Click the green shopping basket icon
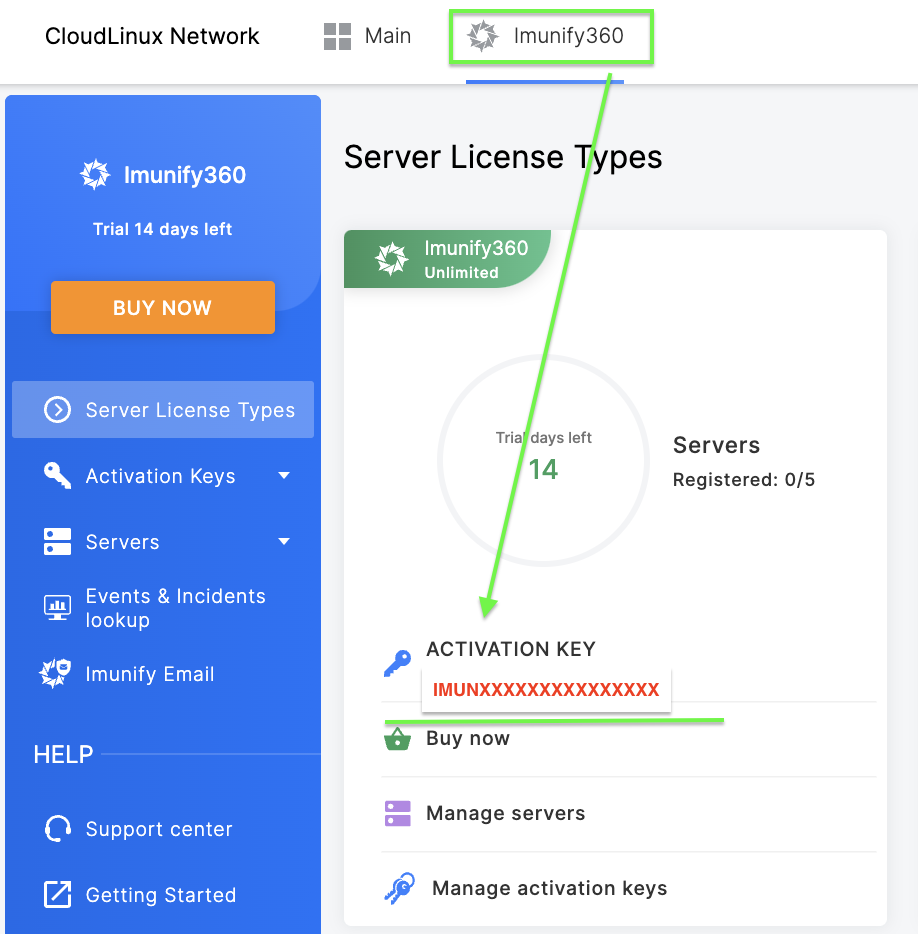The width and height of the screenshot is (918, 934). 397,739
